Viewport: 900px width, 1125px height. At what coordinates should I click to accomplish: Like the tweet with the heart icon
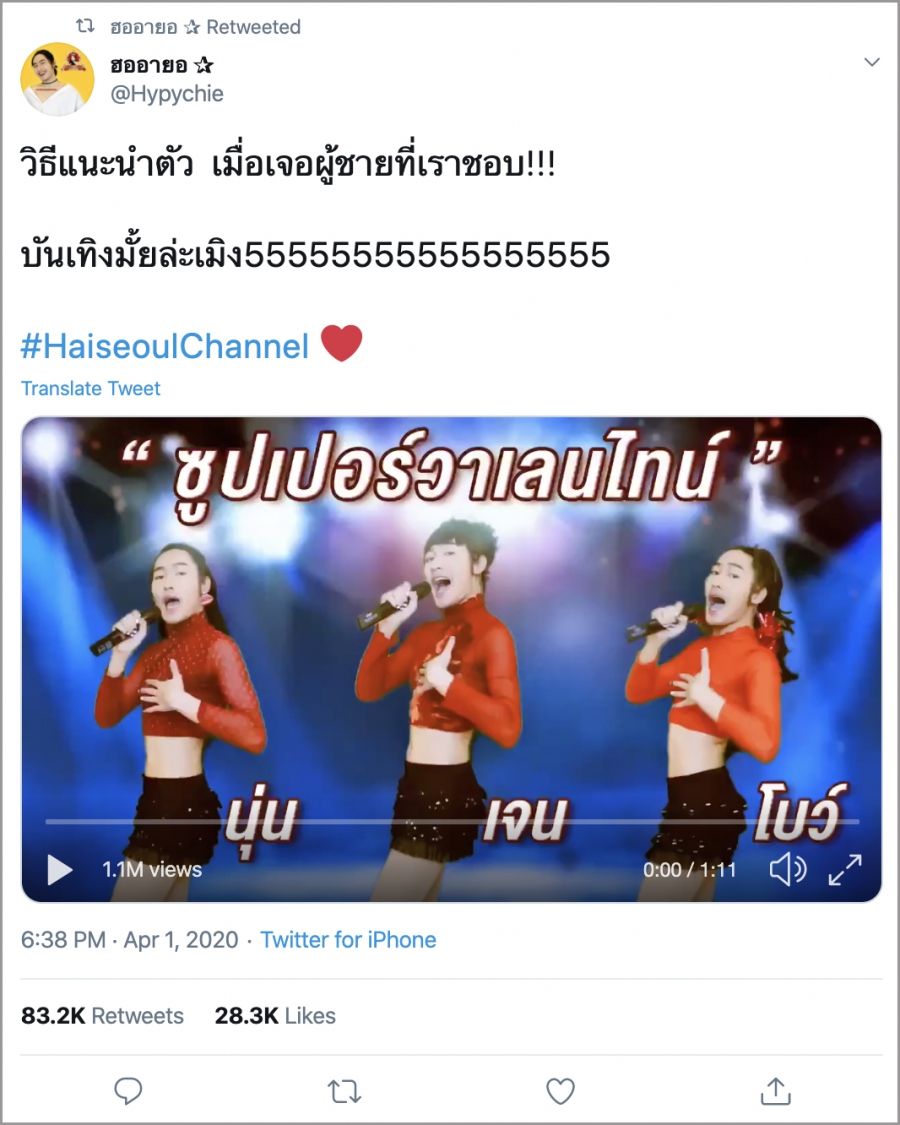tap(561, 1091)
